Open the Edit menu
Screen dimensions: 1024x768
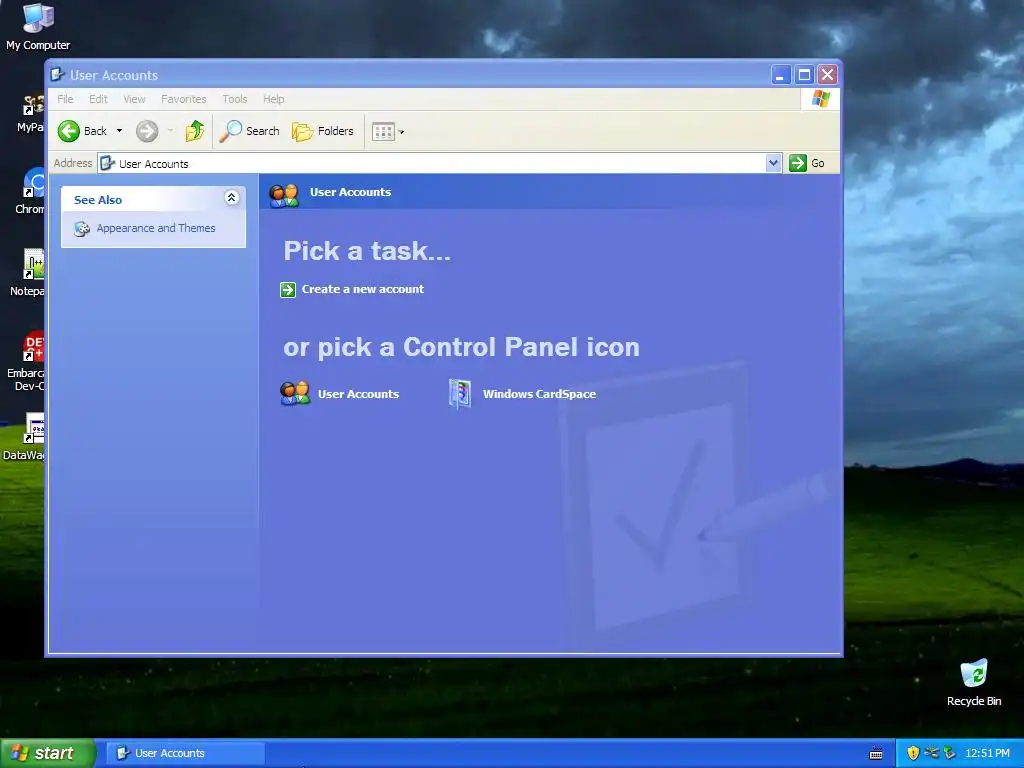tap(98, 99)
